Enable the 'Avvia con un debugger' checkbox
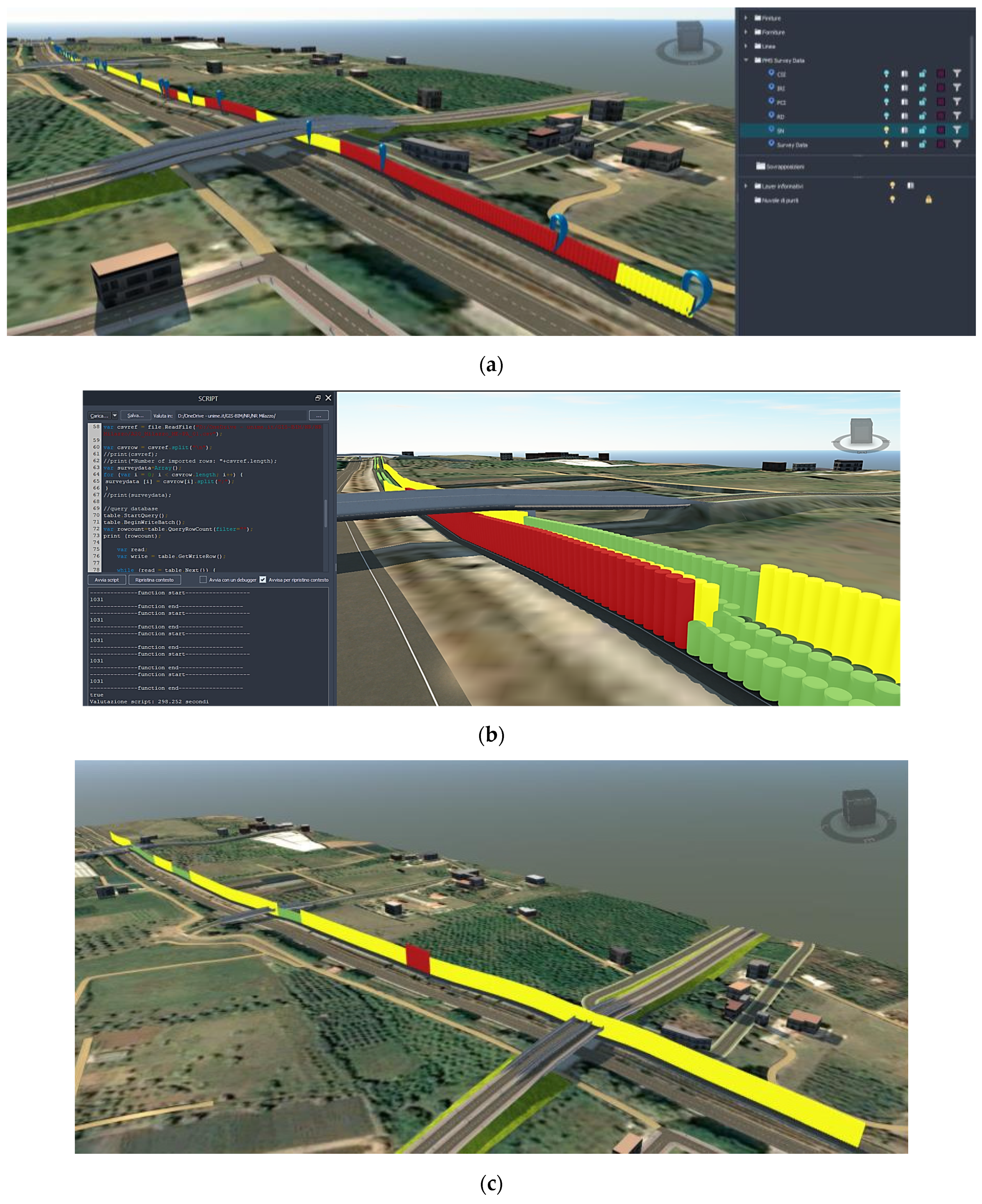The height and width of the screenshot is (1204, 982). click(x=203, y=580)
